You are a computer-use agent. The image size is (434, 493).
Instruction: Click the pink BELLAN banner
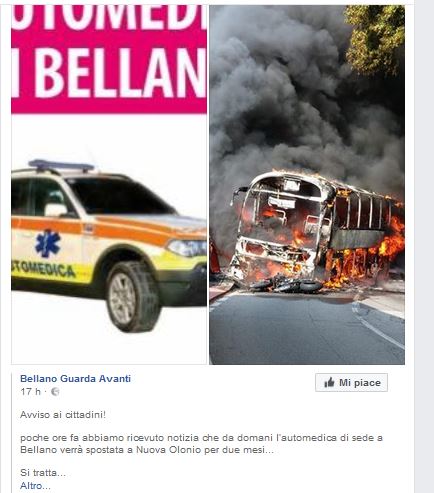coord(109,59)
